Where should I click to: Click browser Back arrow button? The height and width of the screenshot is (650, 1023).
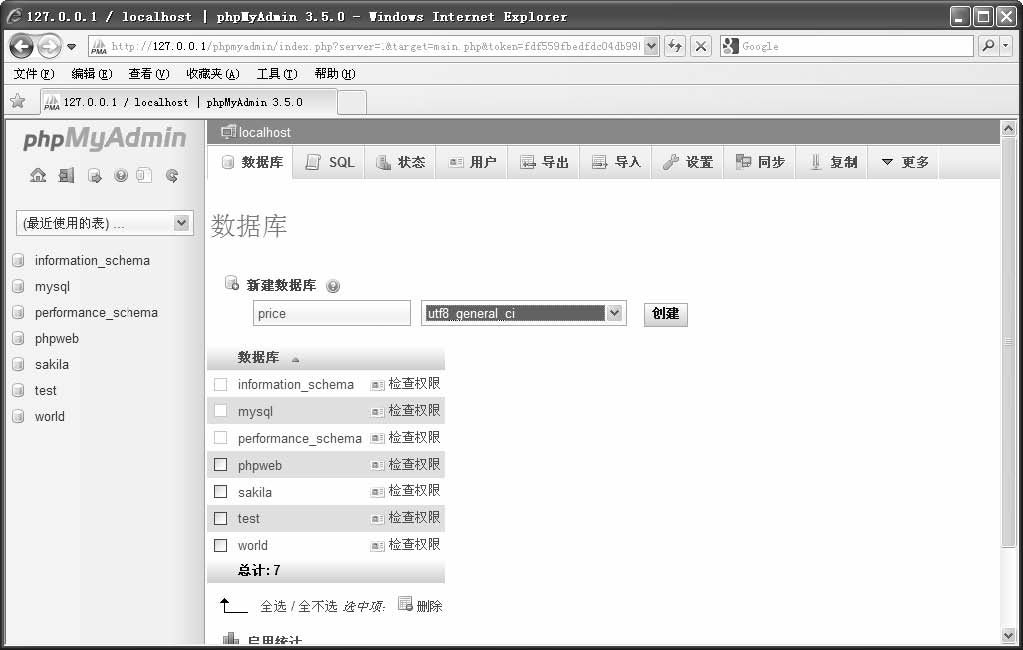22,46
